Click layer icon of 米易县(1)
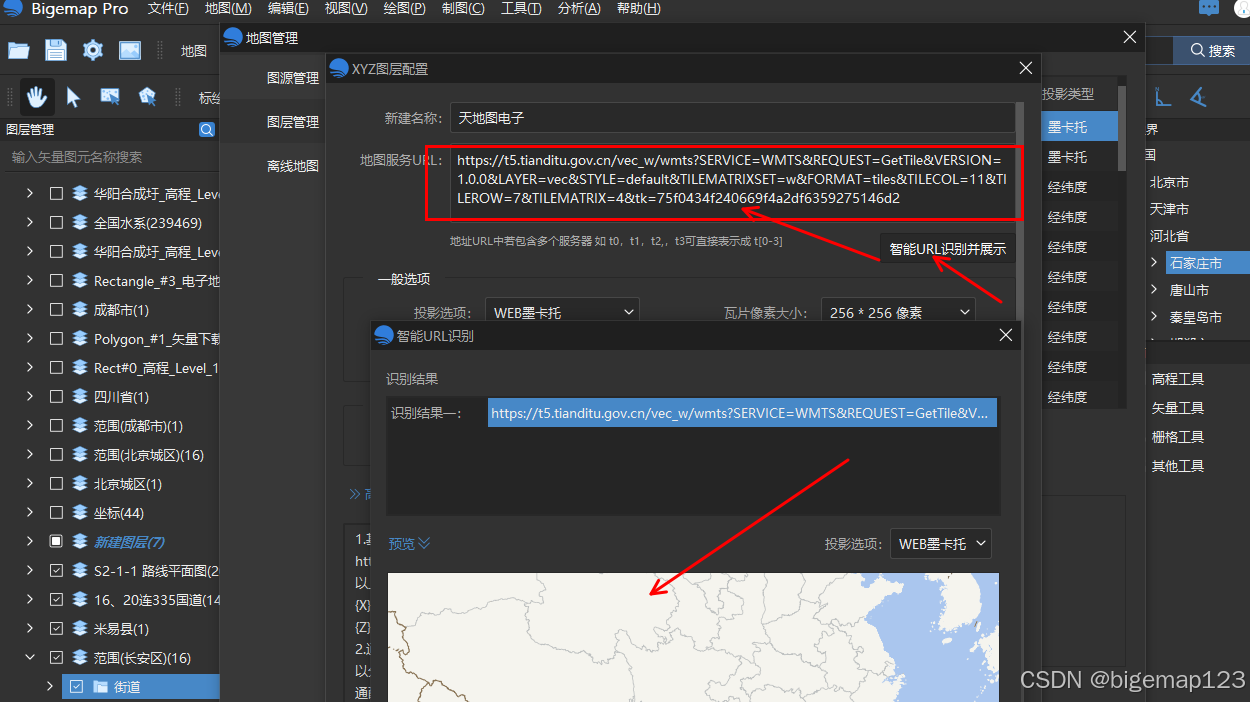Screen dimensions: 1250x702 [80, 629]
